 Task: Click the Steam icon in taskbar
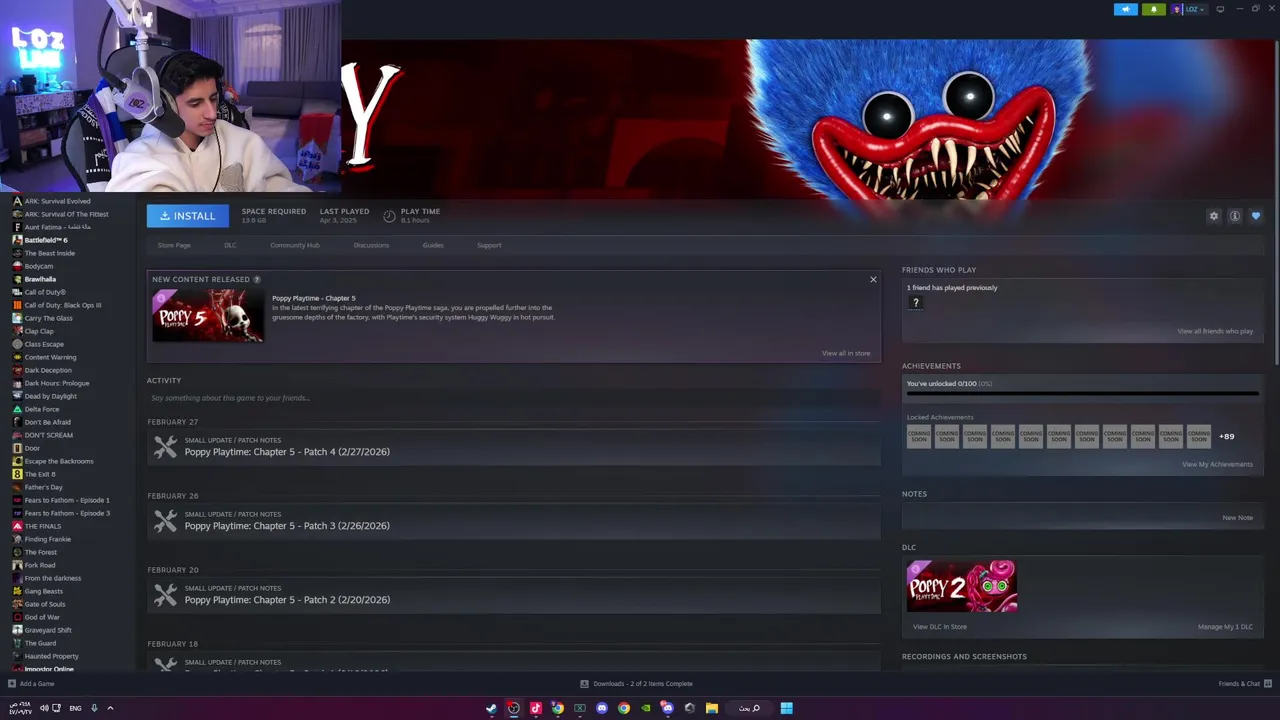point(491,708)
